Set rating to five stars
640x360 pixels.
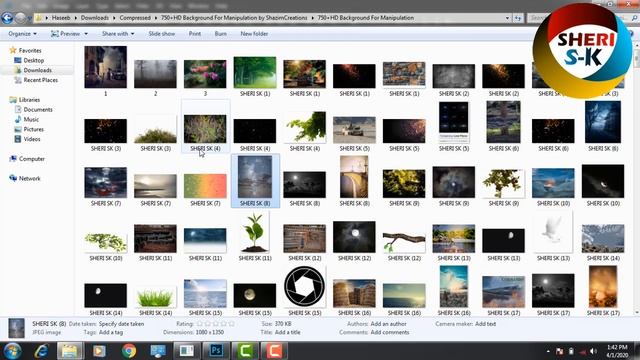231,324
